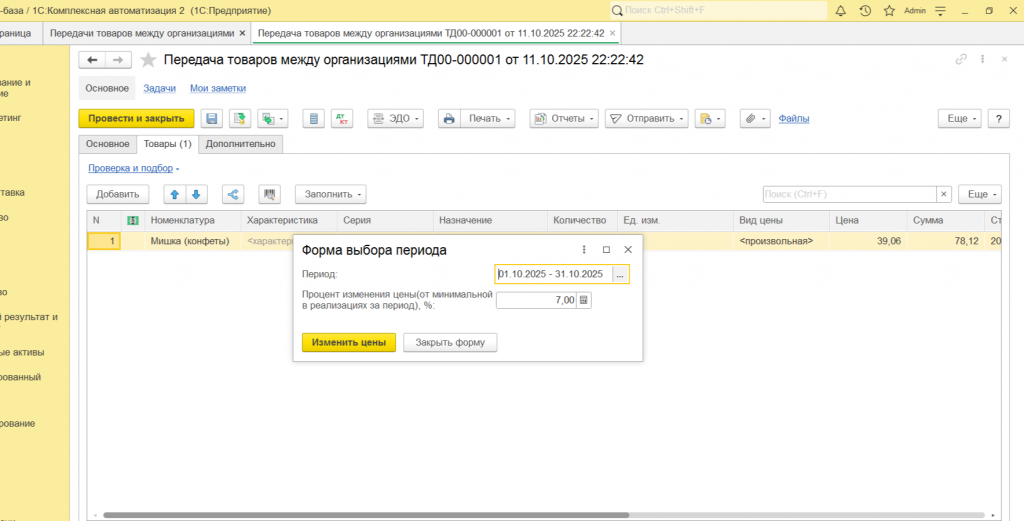Image resolution: width=1024 pixels, height=521 pixels.
Task: Move row down with the blue down arrow
Action: click(197, 194)
